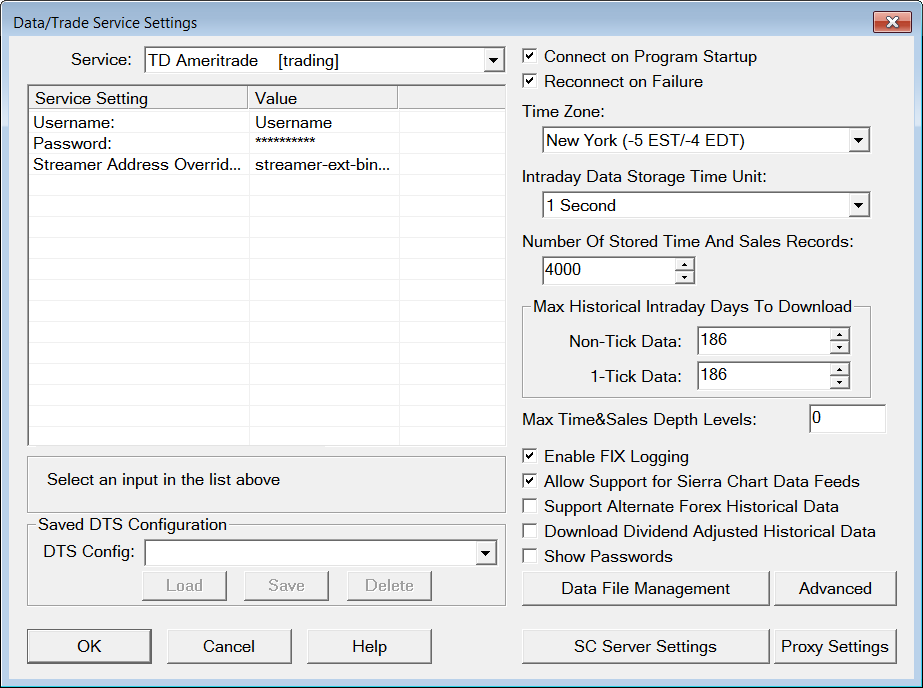The height and width of the screenshot is (688, 923).
Task: Open SC Server Settings
Action: pyautogui.click(x=645, y=646)
